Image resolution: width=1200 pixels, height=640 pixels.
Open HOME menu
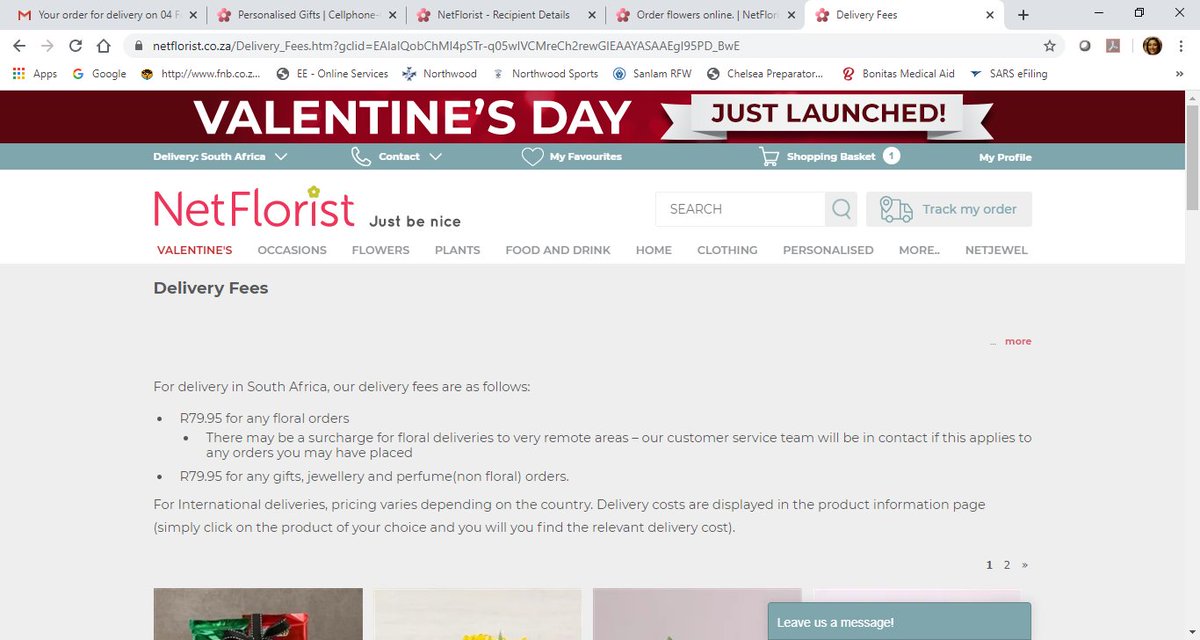click(654, 250)
